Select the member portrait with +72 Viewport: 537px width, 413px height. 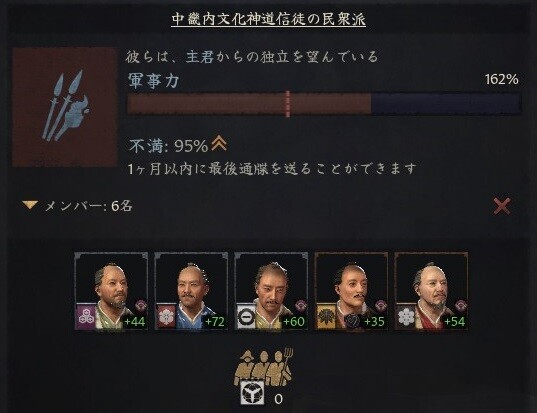click(x=191, y=291)
